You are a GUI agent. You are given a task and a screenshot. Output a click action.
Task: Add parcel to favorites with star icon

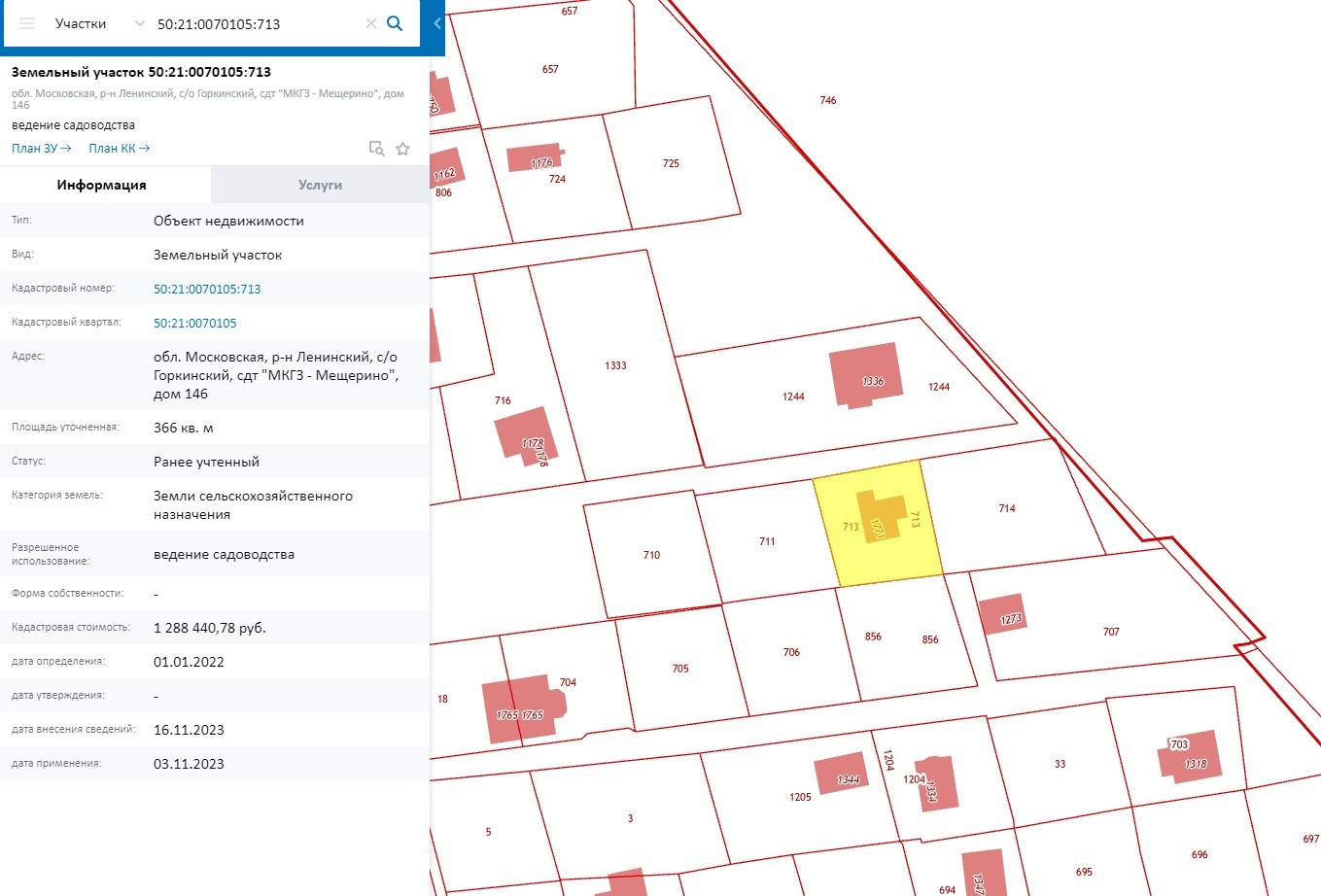point(402,148)
